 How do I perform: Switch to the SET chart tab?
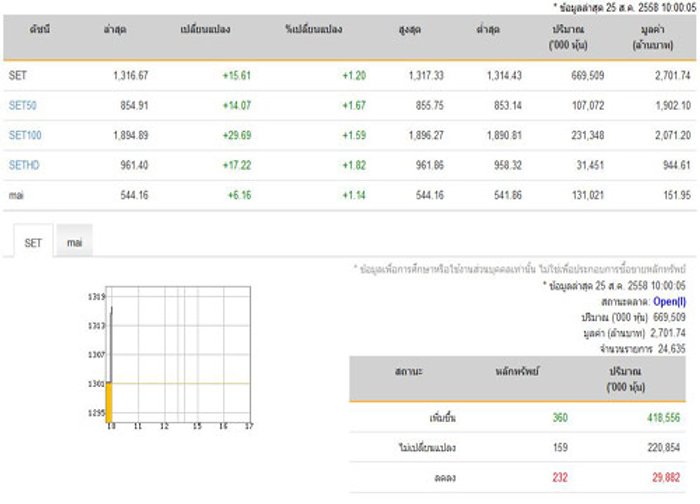tap(33, 242)
